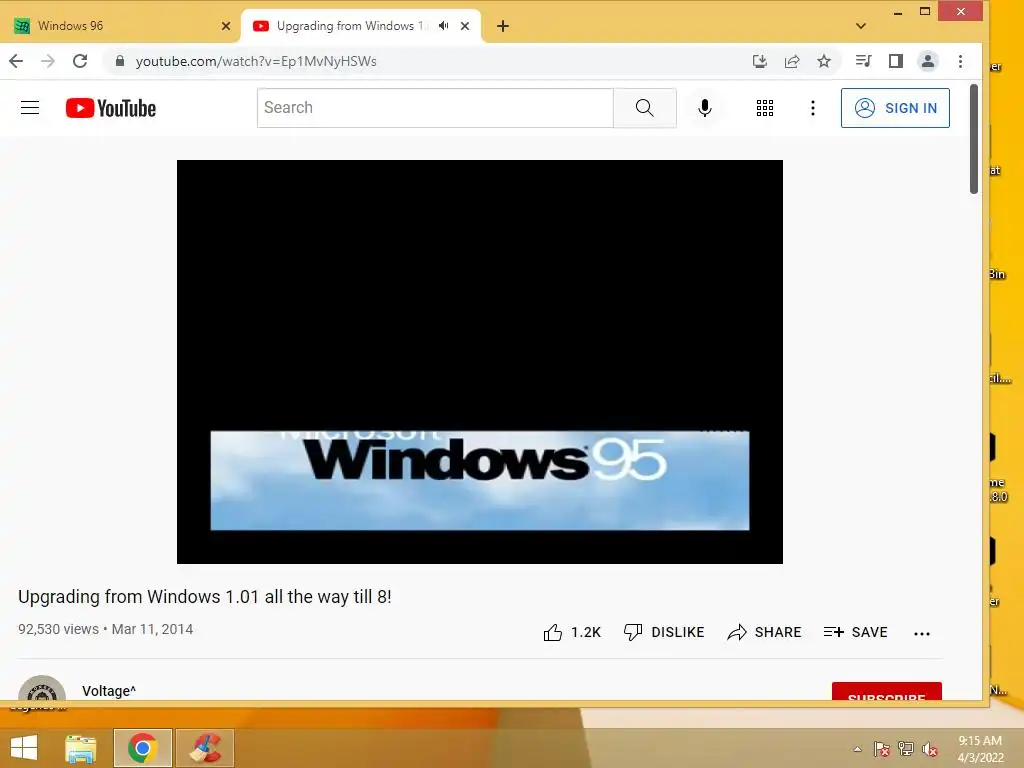Open Action Center flag icon

[x=882, y=749]
